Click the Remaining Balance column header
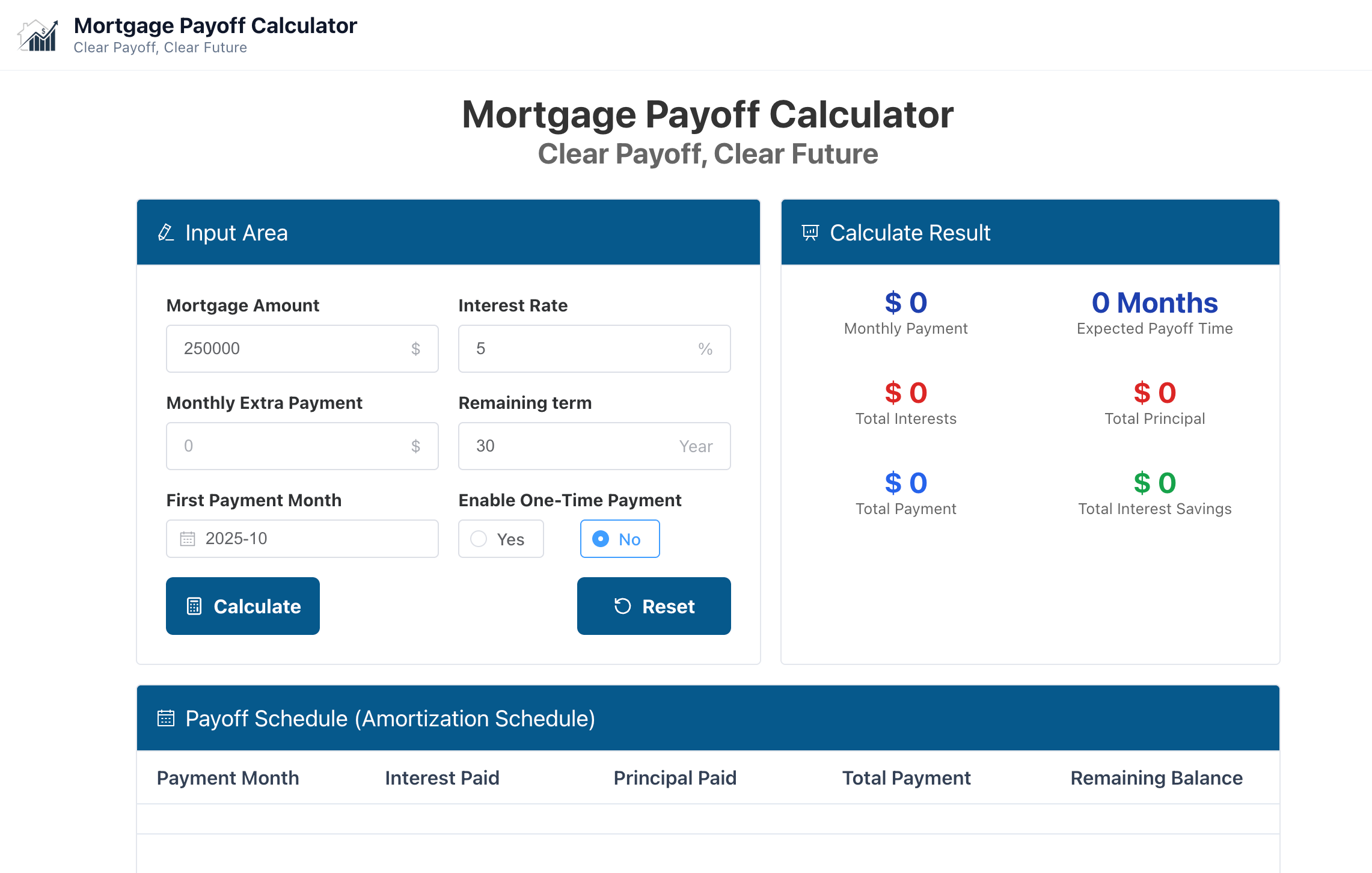 pyautogui.click(x=1156, y=778)
